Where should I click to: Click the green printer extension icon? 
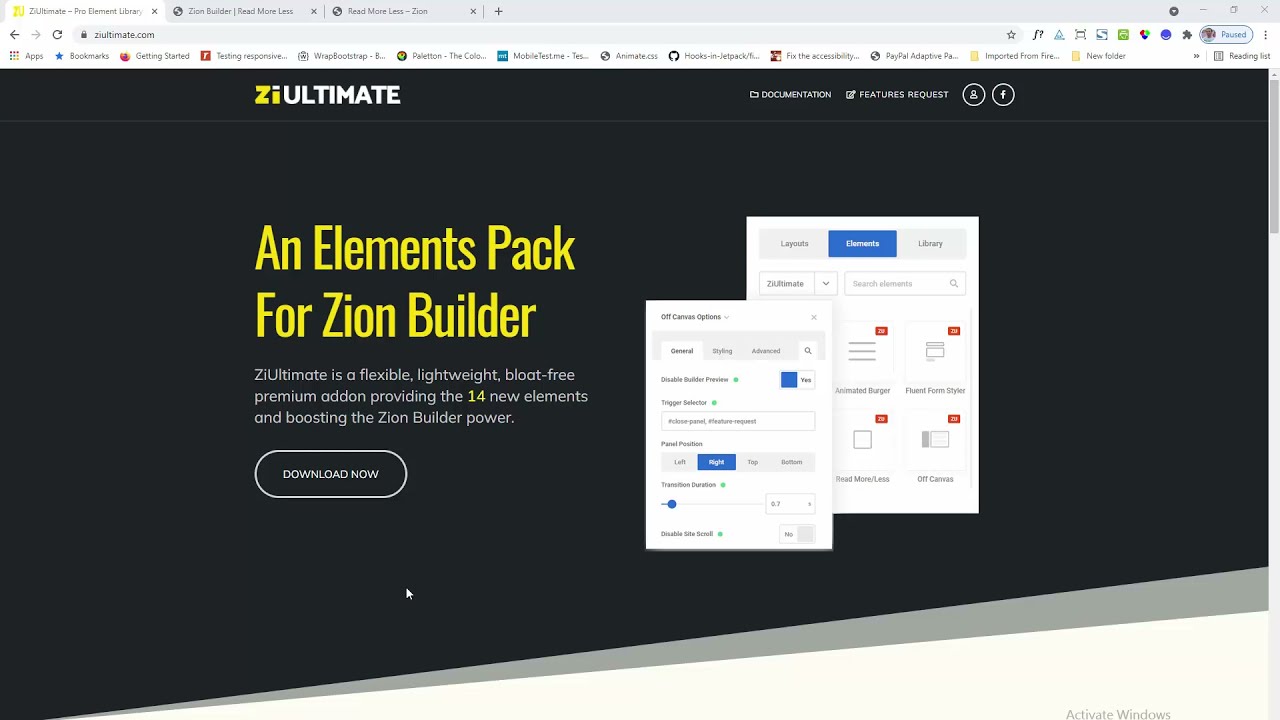pyautogui.click(x=1123, y=34)
